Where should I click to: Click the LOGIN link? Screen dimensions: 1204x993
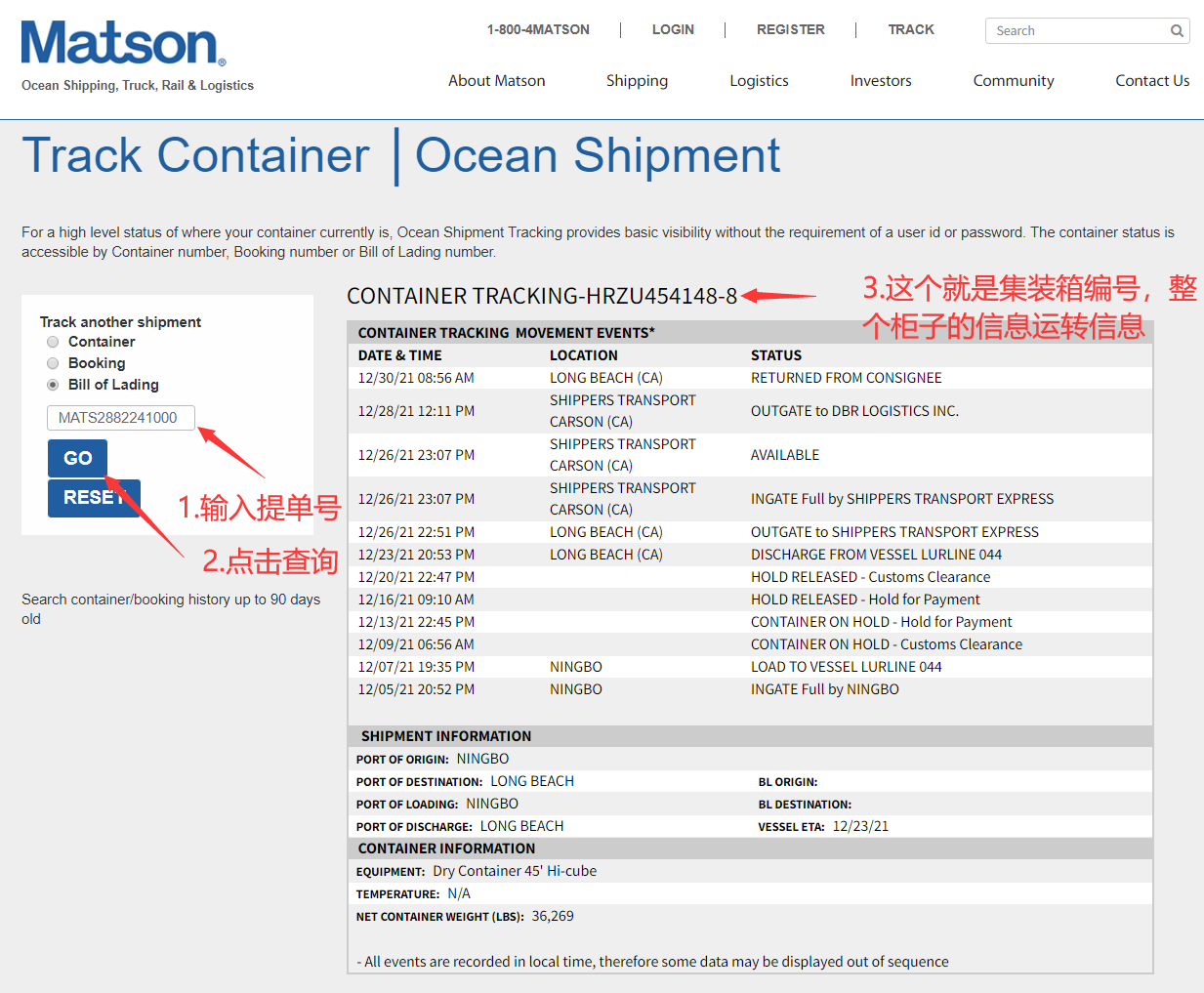[673, 30]
